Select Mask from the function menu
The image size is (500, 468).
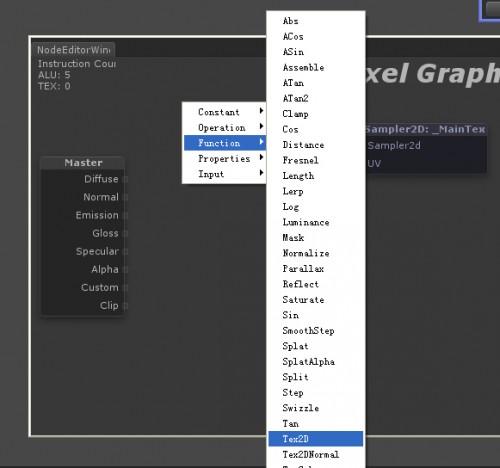(316, 238)
